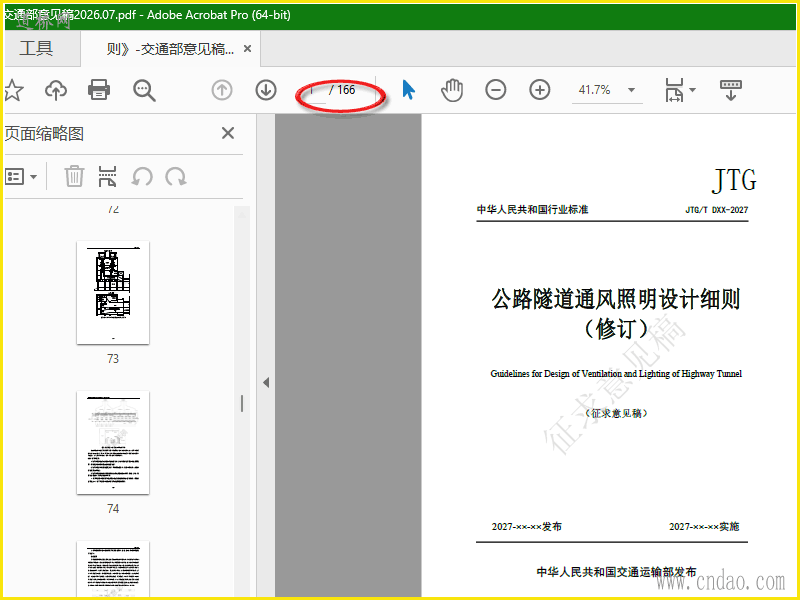Viewport: 800px width, 600px height.
Task: Switch to the 交通部意见稿 document tab
Action: [170, 49]
